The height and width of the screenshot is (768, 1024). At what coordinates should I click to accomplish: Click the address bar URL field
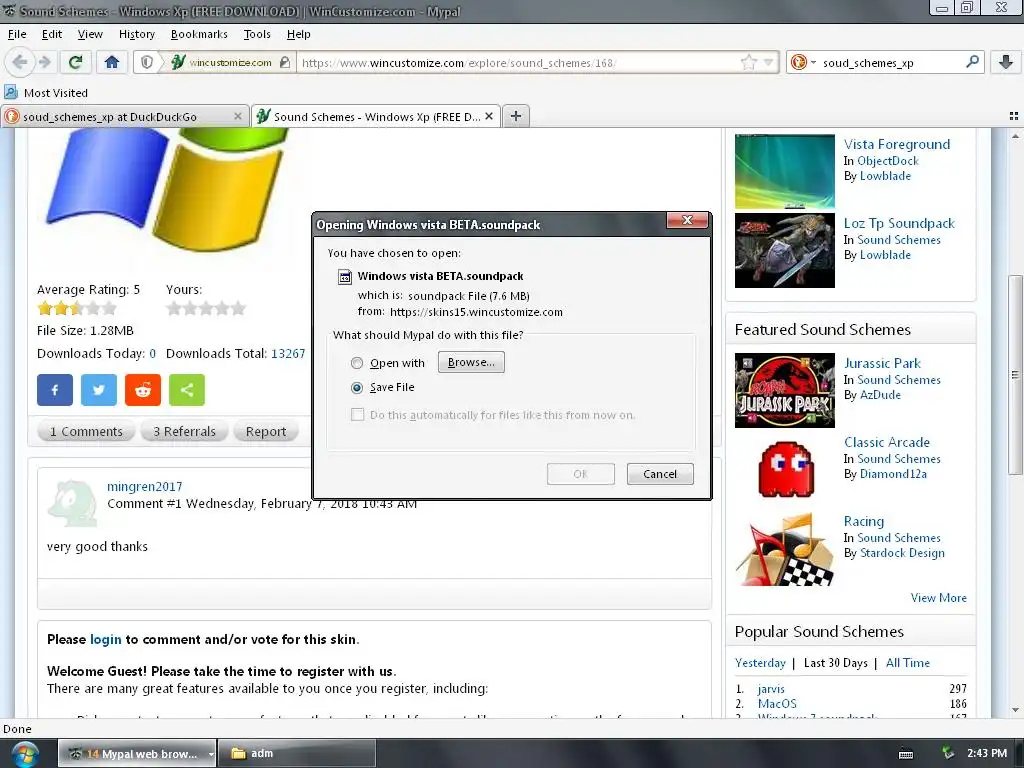(x=519, y=63)
